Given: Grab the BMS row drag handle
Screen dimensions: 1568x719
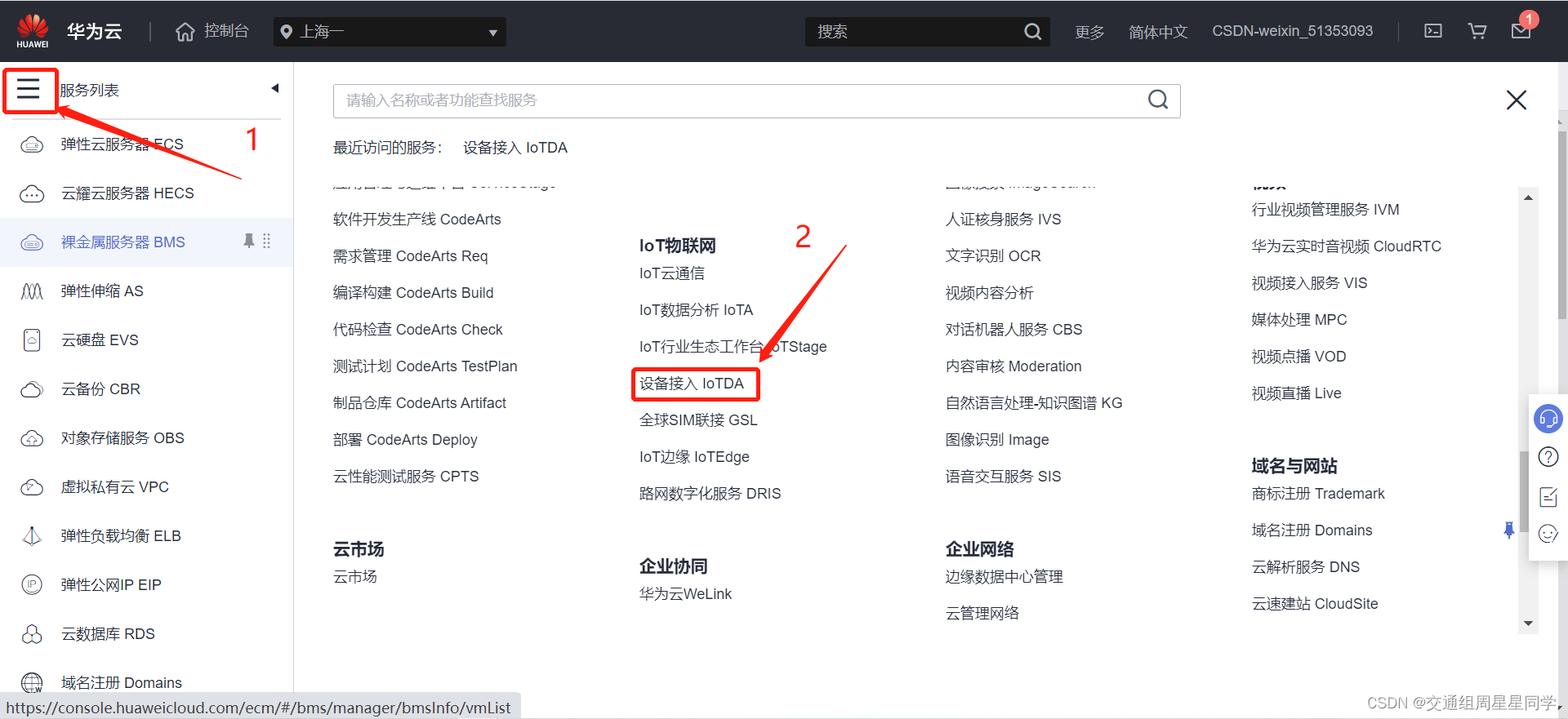Looking at the screenshot, I should [266, 241].
